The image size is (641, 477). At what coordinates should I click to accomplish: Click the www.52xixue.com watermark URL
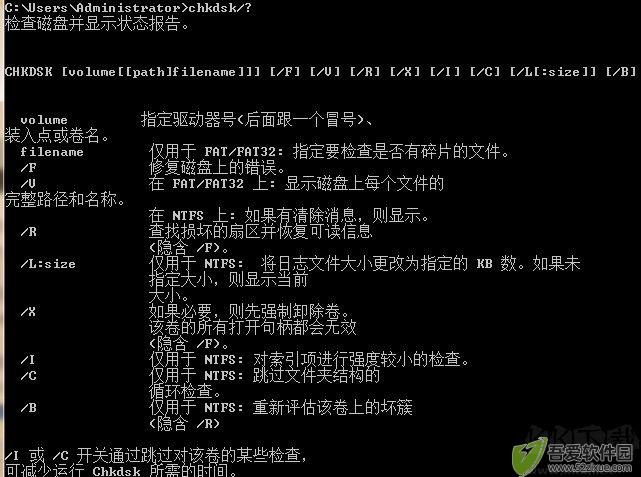coord(589,468)
